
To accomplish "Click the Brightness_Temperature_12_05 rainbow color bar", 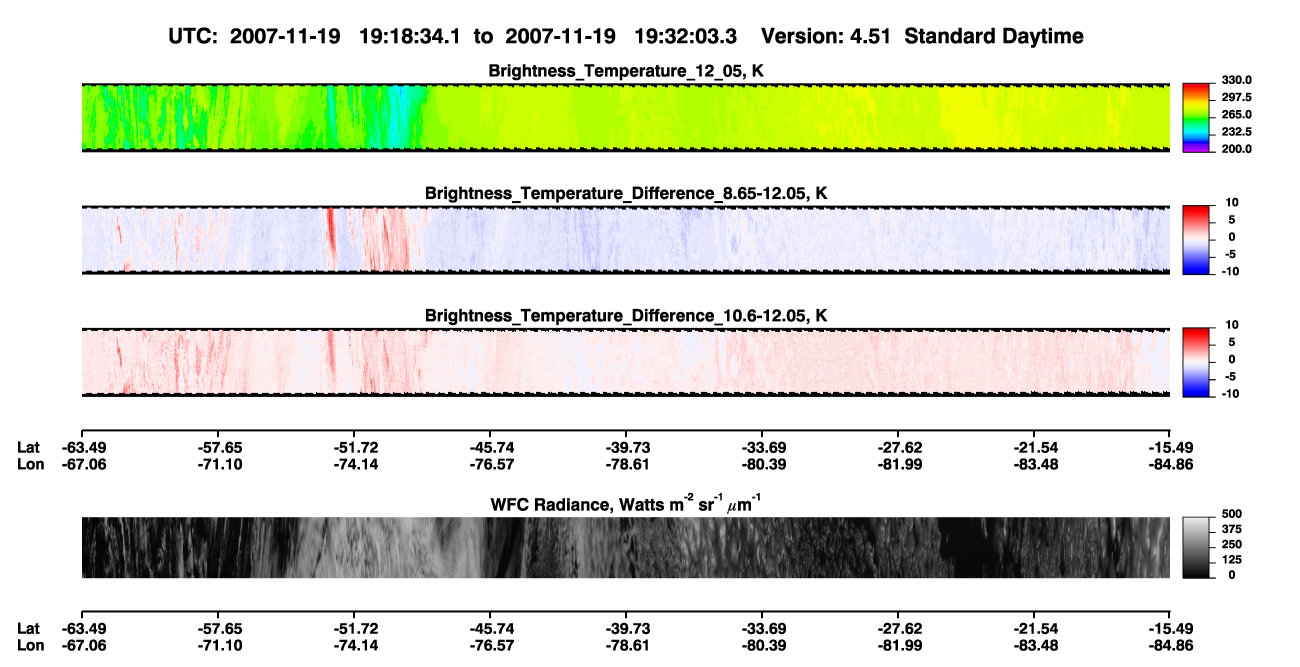I will click(1198, 116).
